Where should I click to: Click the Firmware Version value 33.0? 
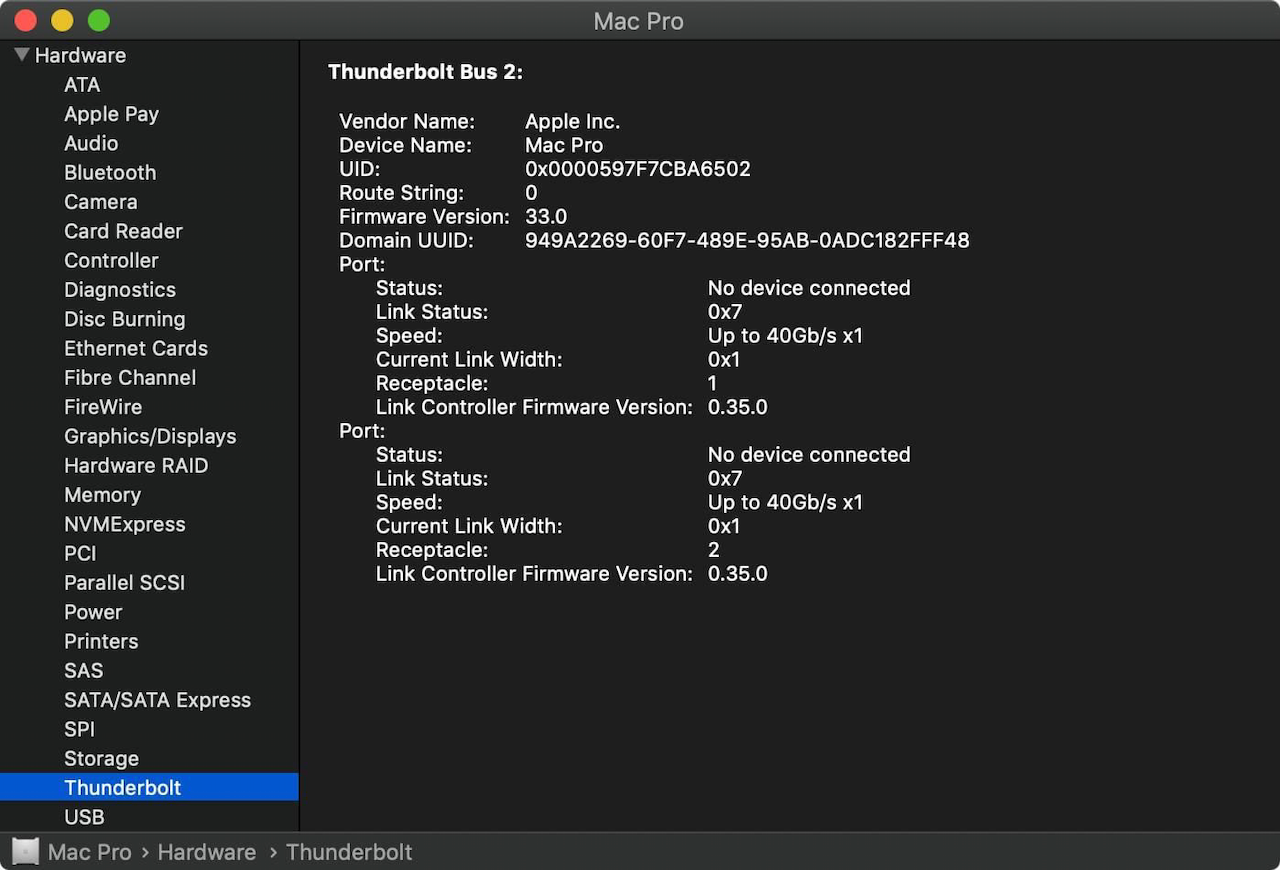[546, 216]
